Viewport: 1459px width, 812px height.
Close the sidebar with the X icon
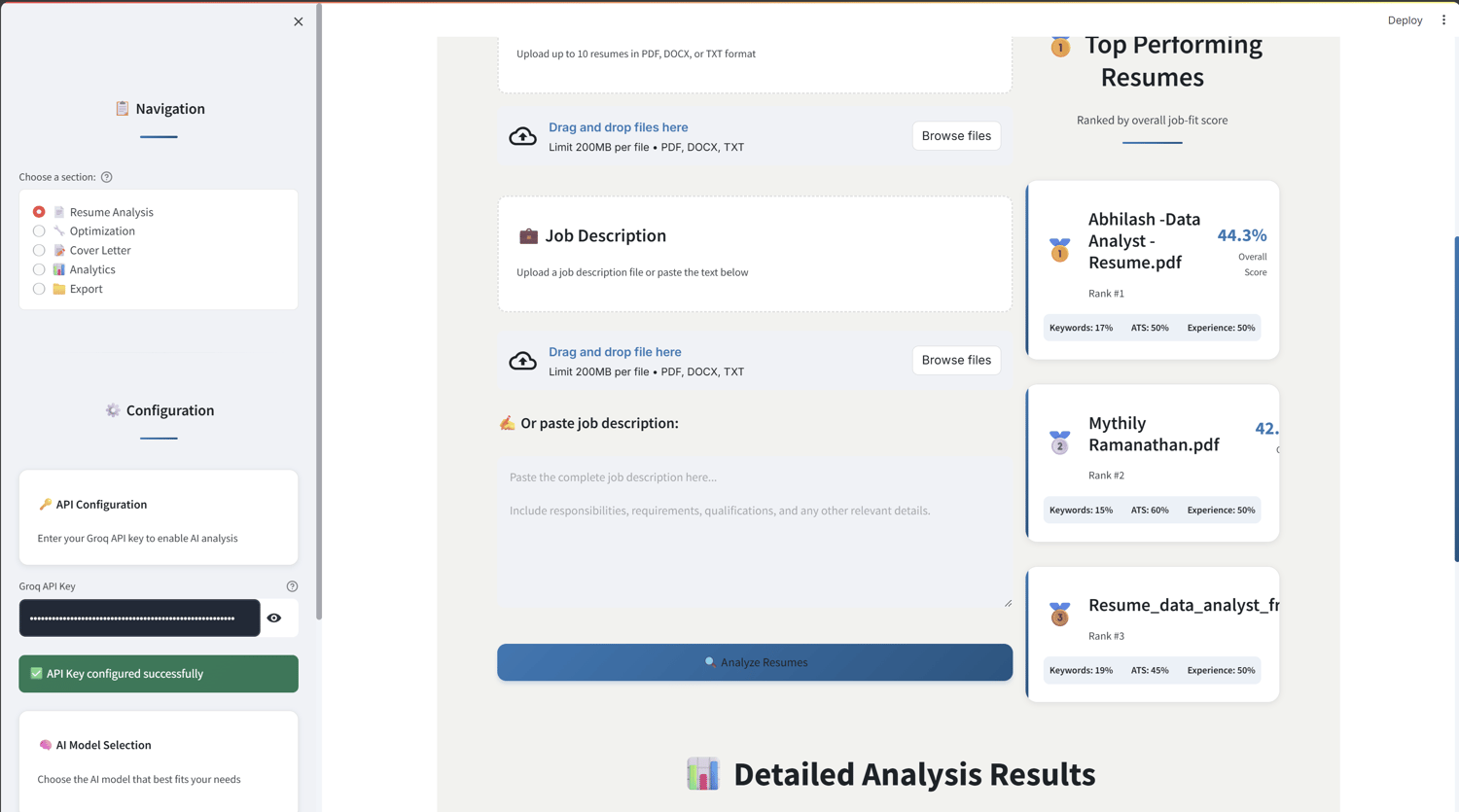[299, 21]
